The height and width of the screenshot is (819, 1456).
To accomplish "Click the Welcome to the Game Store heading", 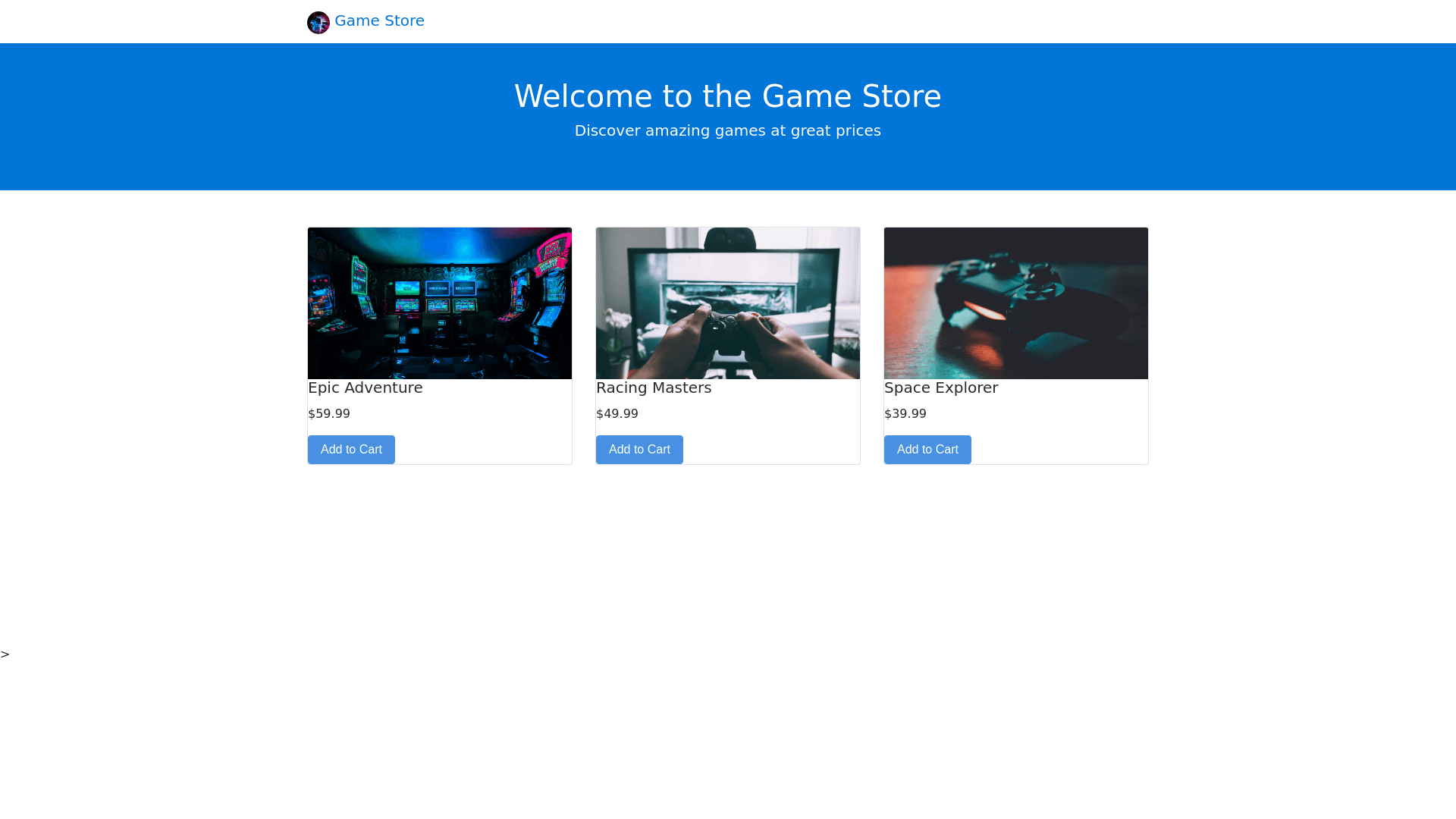I will pyautogui.click(x=728, y=96).
